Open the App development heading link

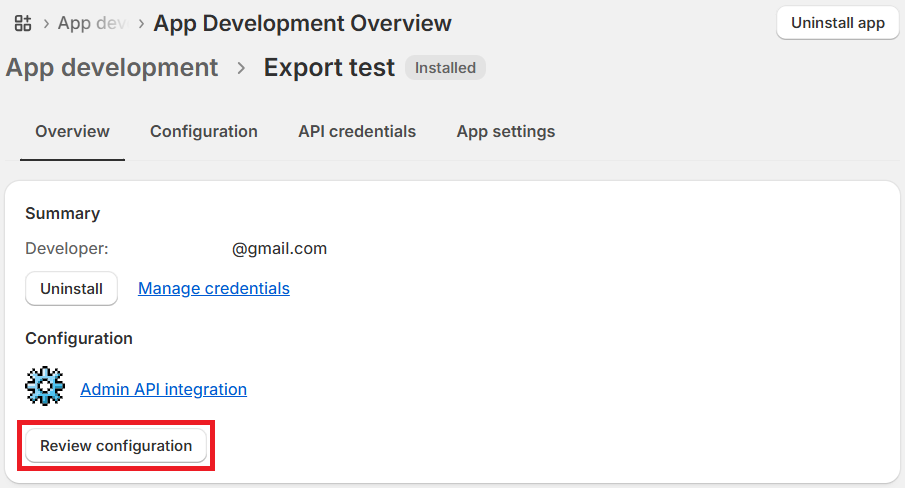[112, 68]
